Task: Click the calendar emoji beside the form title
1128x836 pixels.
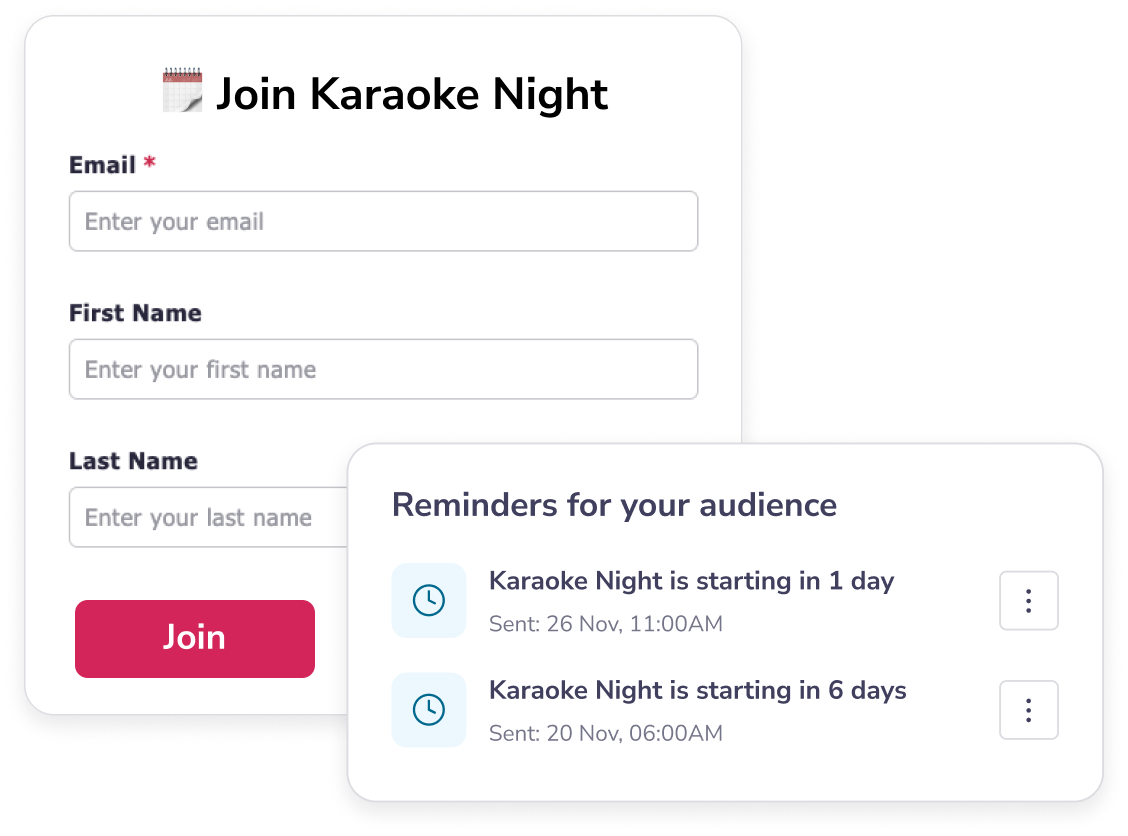Action: click(182, 90)
